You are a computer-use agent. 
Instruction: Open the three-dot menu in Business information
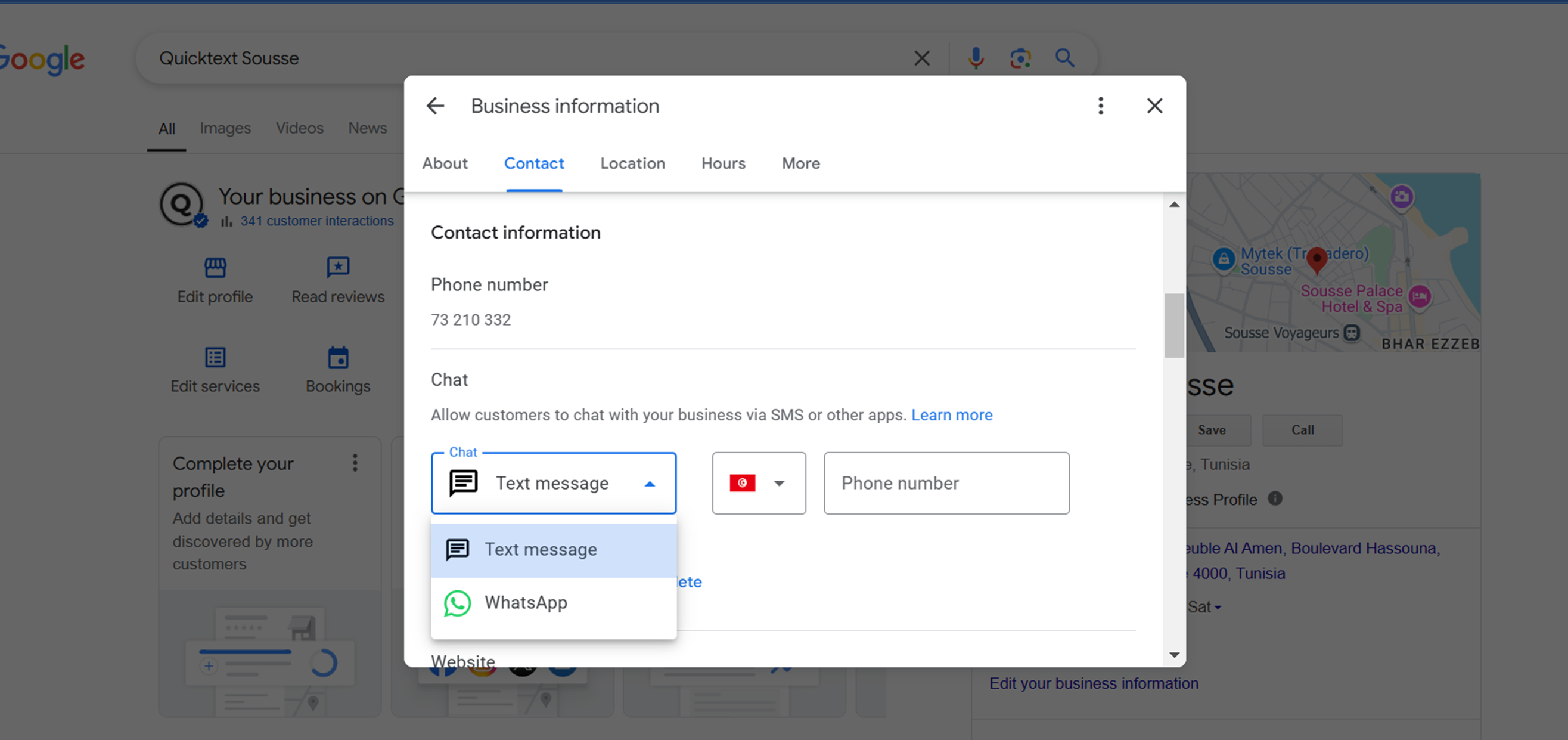(x=1101, y=106)
